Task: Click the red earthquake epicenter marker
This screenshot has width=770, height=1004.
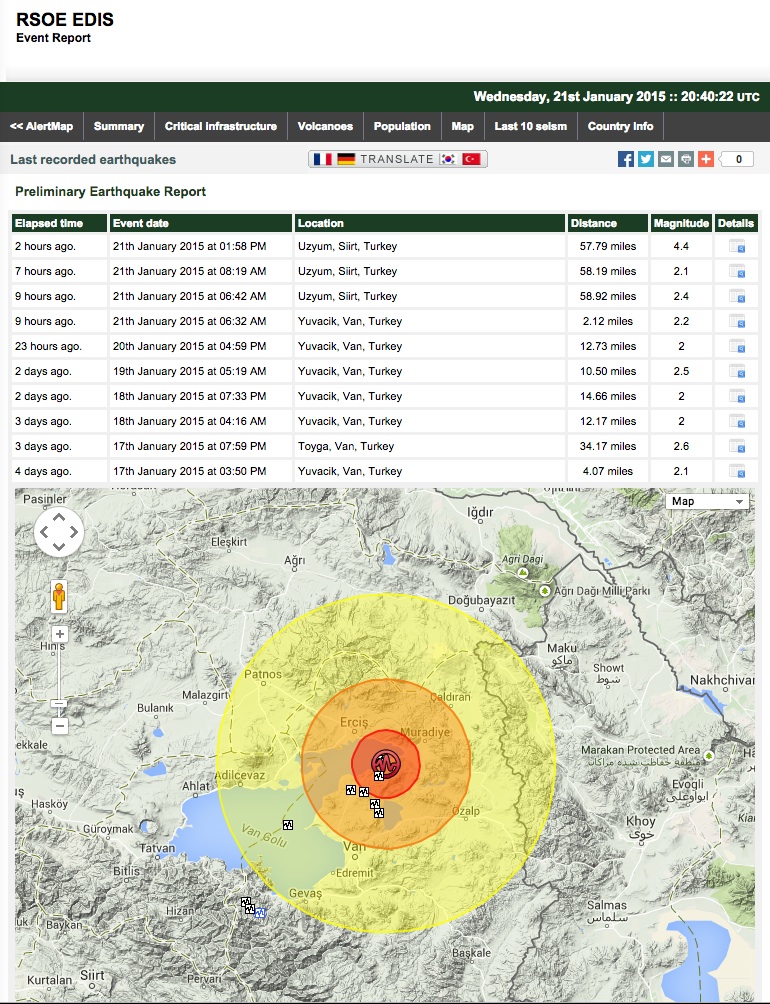Action: (x=386, y=763)
